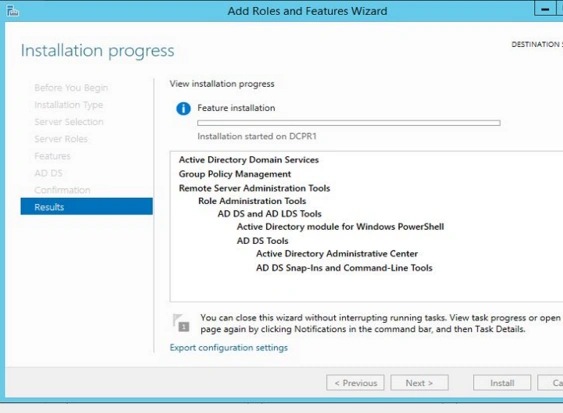Select Features step in sidebar

pyautogui.click(x=52, y=156)
